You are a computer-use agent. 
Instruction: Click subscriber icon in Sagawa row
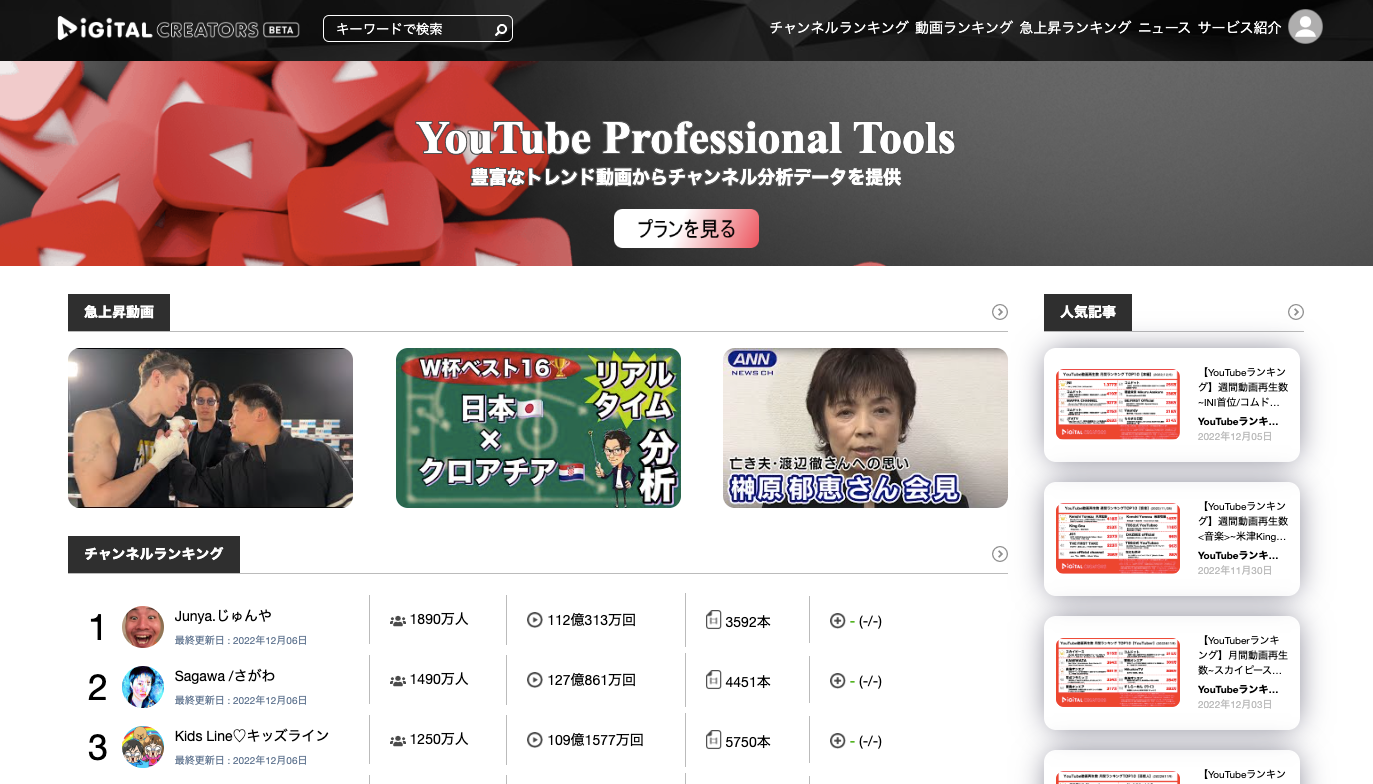point(397,681)
